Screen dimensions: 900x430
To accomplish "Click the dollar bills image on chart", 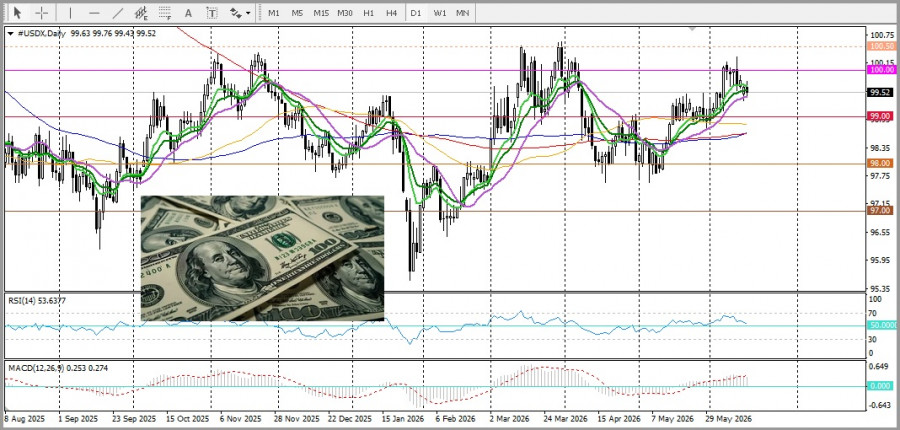I will click(262, 258).
